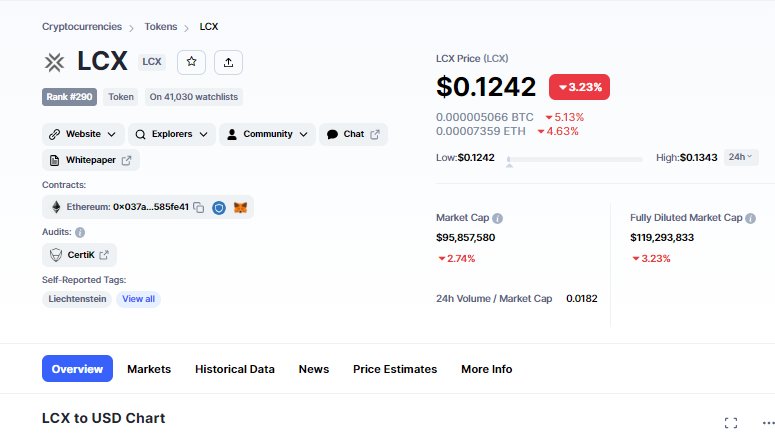
Task: Click the Rank #290 badge
Action: tap(69, 97)
